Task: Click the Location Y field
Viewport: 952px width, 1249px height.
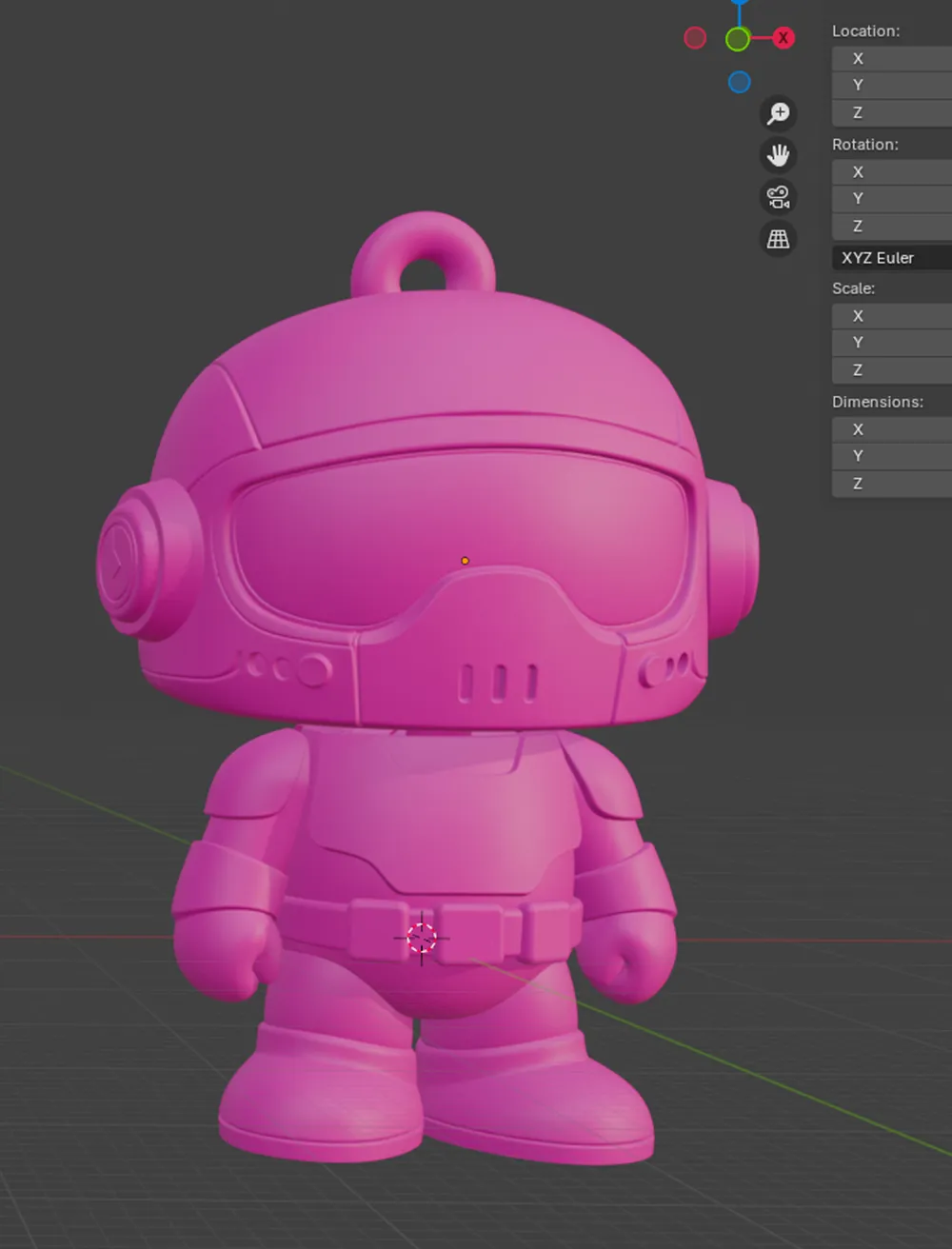Action: (892, 85)
